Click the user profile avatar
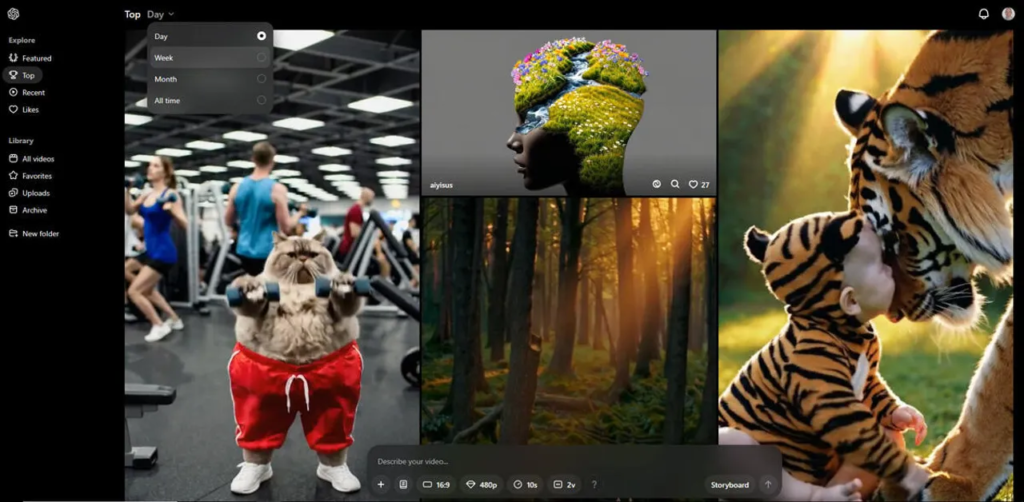Image resolution: width=1024 pixels, height=502 pixels. click(x=1008, y=14)
